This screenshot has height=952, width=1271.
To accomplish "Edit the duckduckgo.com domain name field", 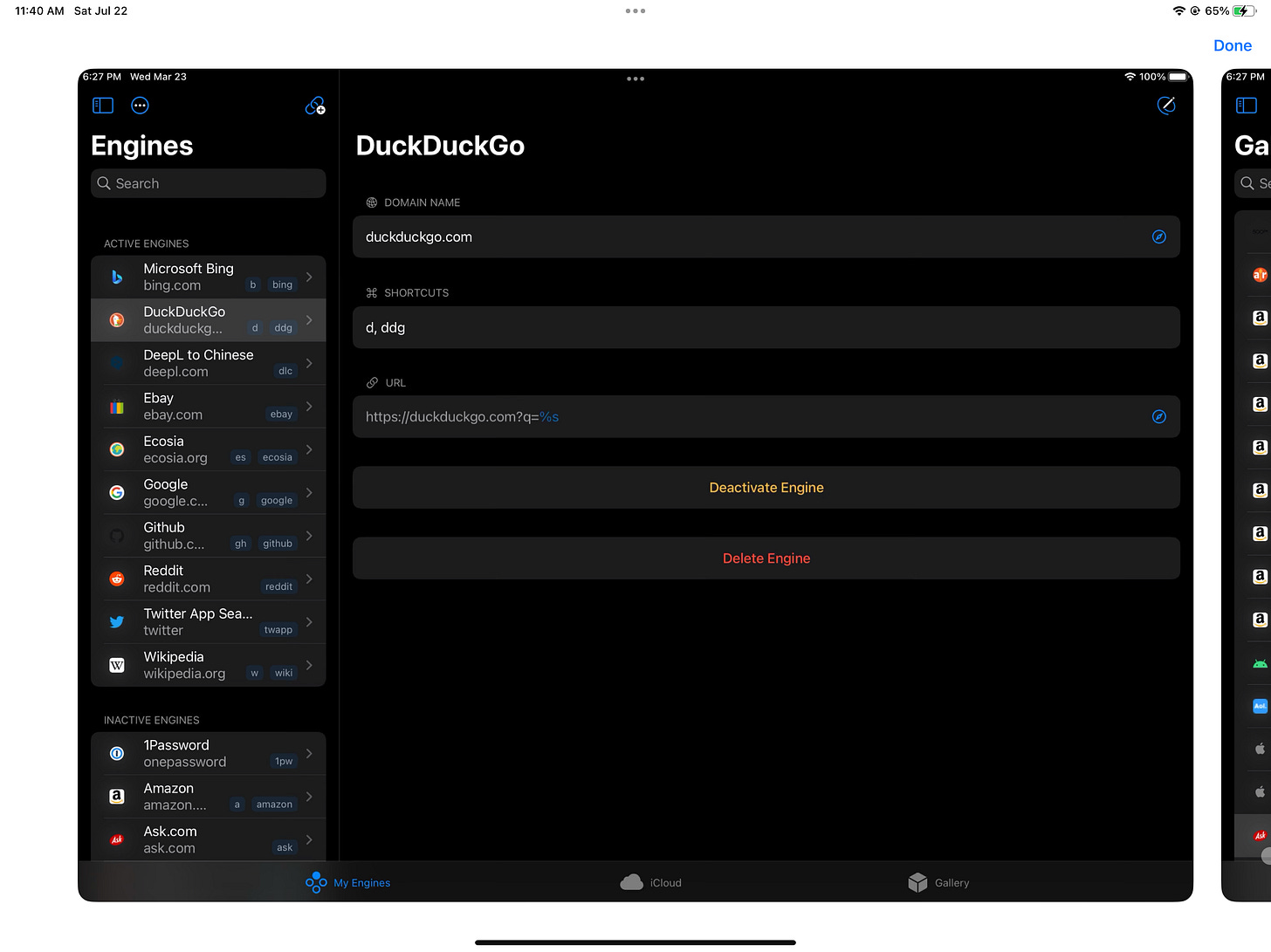I will 766,236.
